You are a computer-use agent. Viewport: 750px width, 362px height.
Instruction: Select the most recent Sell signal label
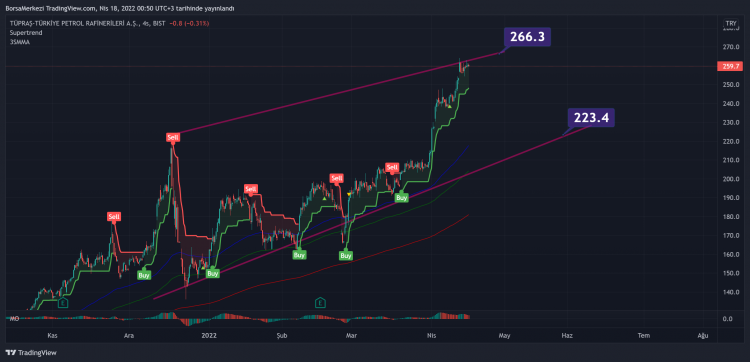(x=392, y=167)
